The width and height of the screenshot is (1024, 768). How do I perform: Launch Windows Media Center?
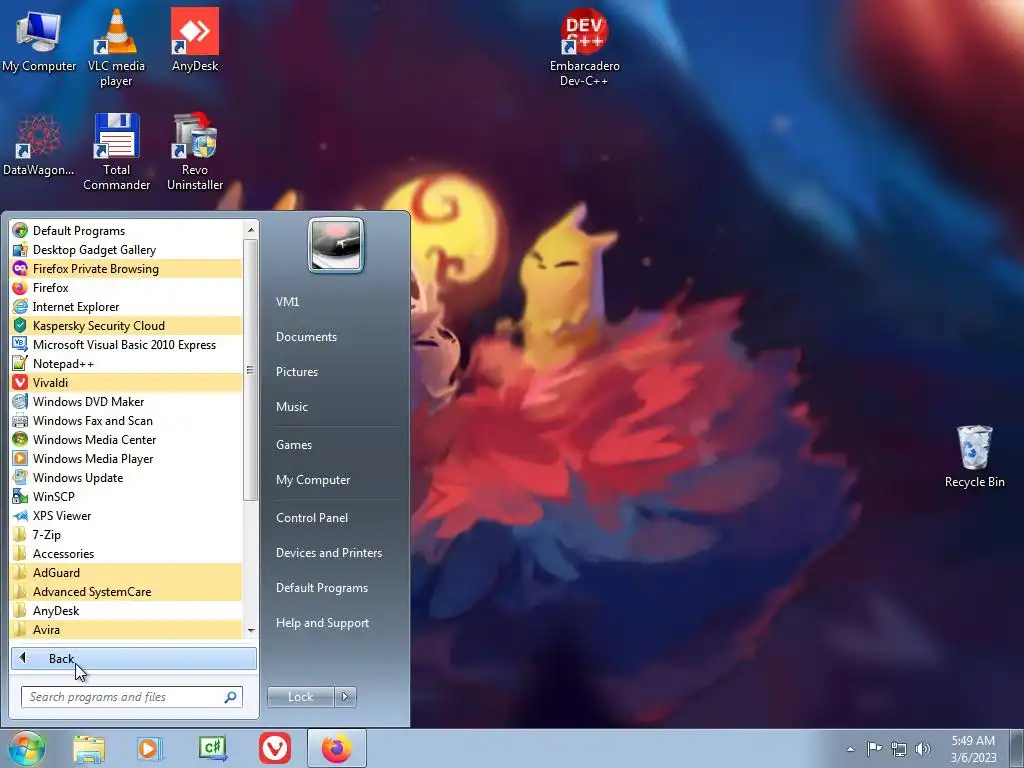pyautogui.click(x=127, y=440)
